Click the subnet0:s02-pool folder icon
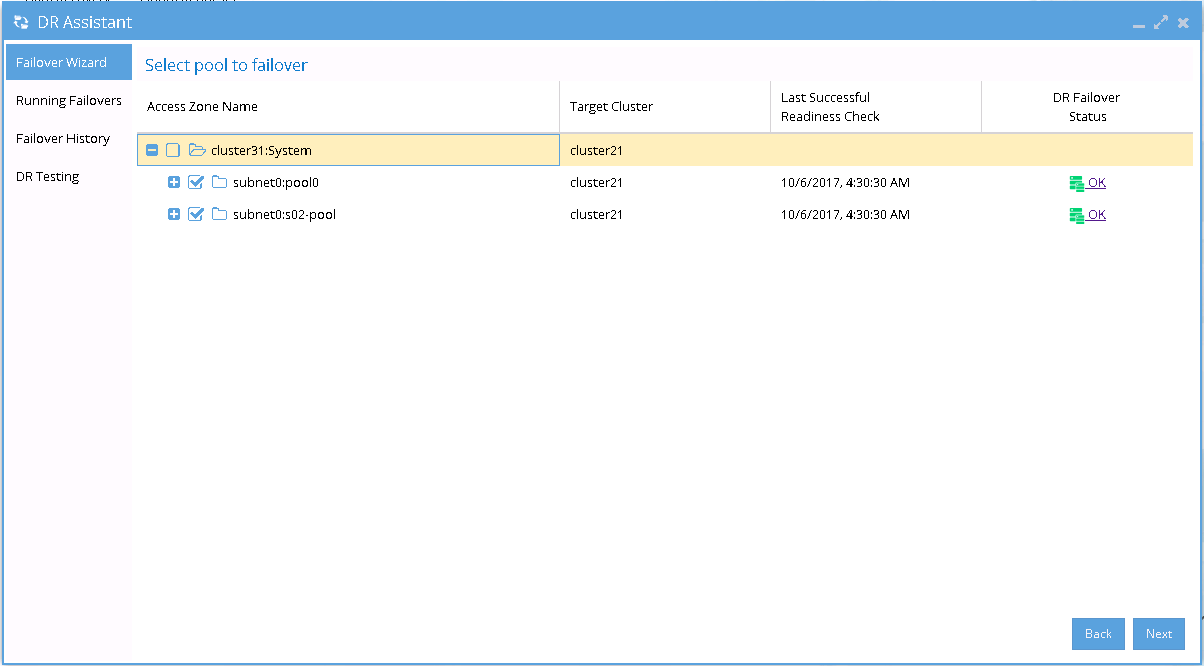This screenshot has width=1204, height=666. click(x=219, y=214)
